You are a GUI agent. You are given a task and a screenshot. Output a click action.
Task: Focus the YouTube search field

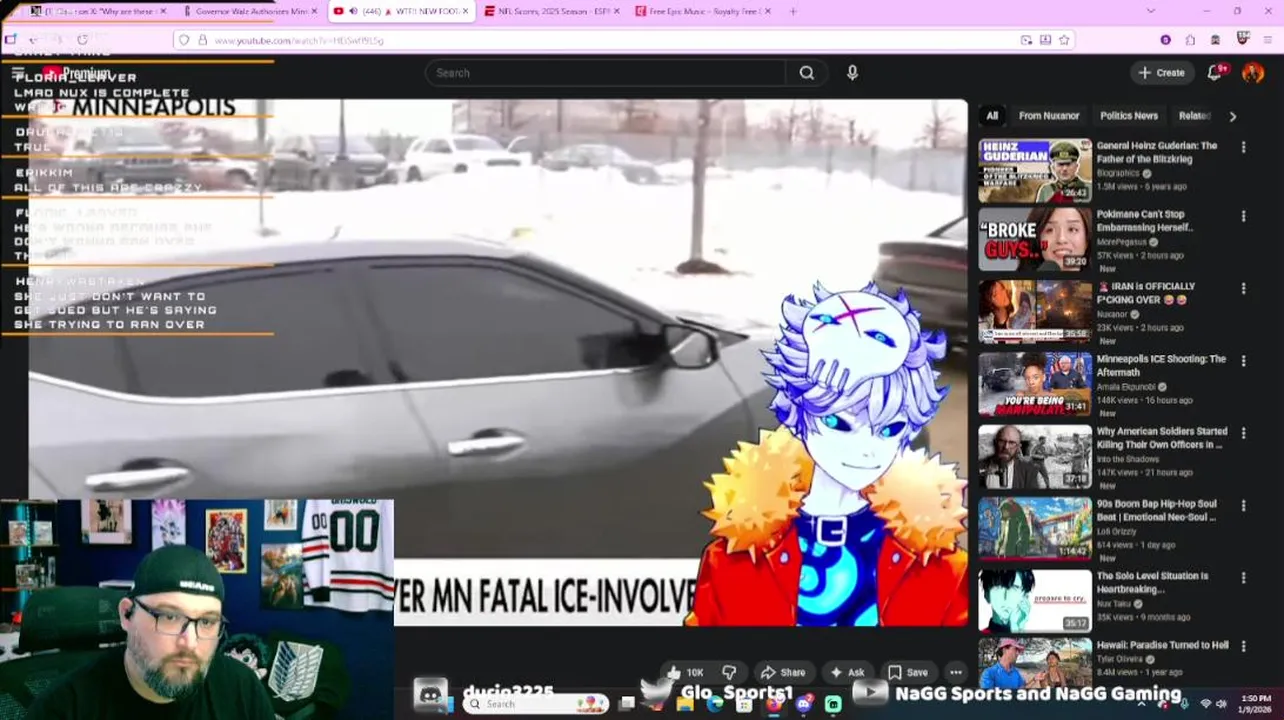pos(607,73)
